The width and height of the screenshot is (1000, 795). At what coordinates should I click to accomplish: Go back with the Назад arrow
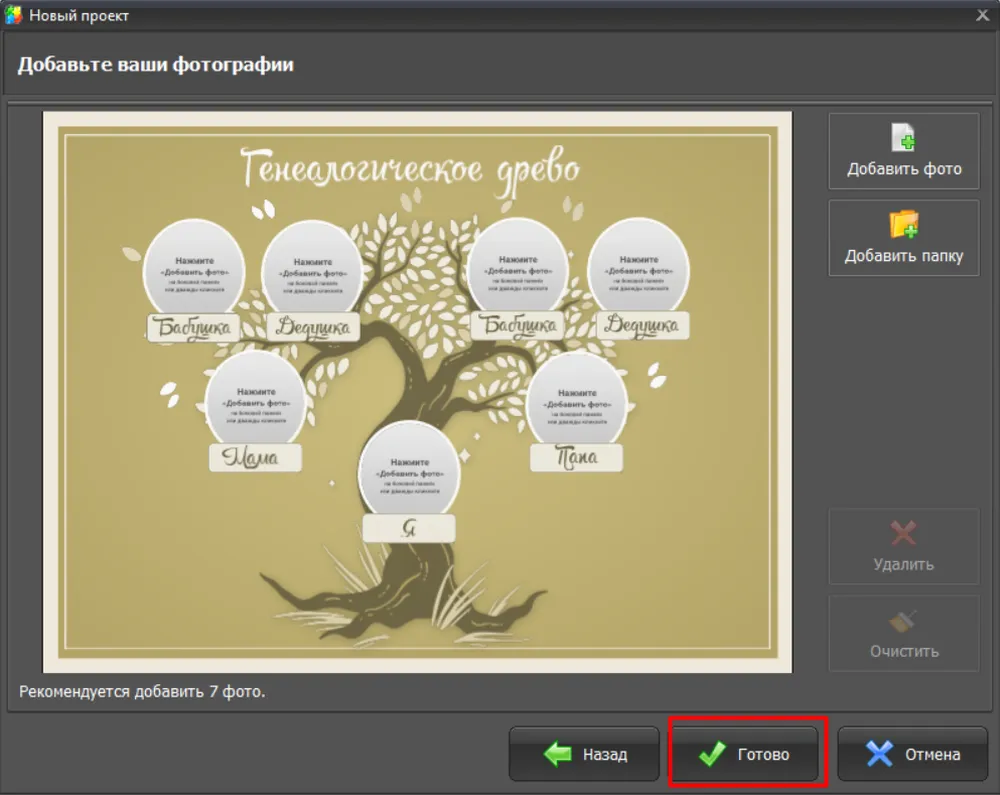point(584,754)
